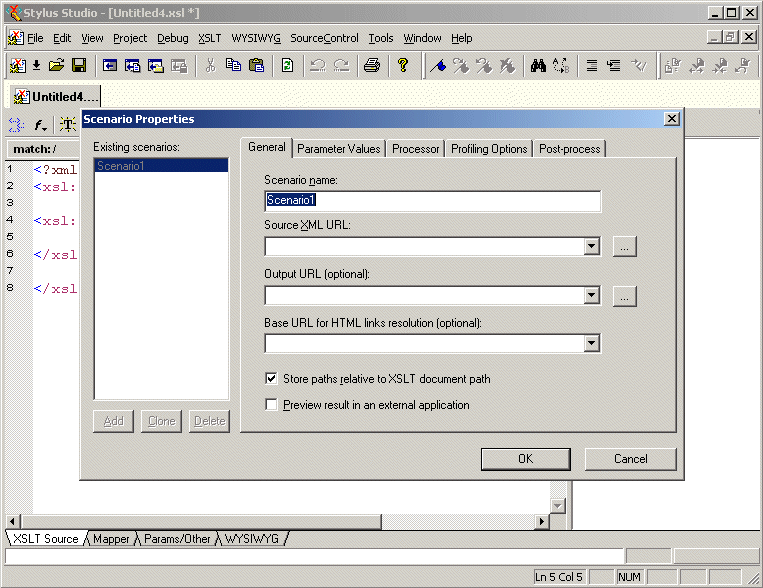Select Scenario1 in Existing scenarios list
Screen dimensions: 763x588
coord(161,166)
